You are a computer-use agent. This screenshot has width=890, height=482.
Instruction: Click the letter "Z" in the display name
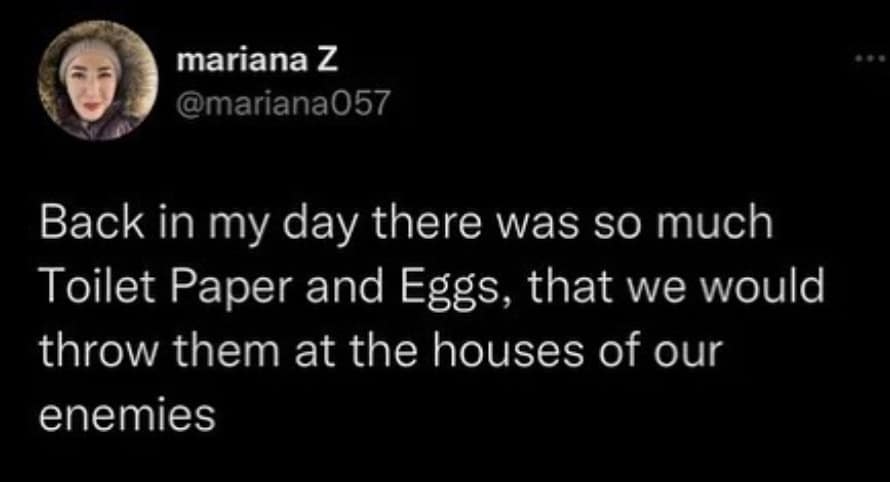[x=327, y=60]
